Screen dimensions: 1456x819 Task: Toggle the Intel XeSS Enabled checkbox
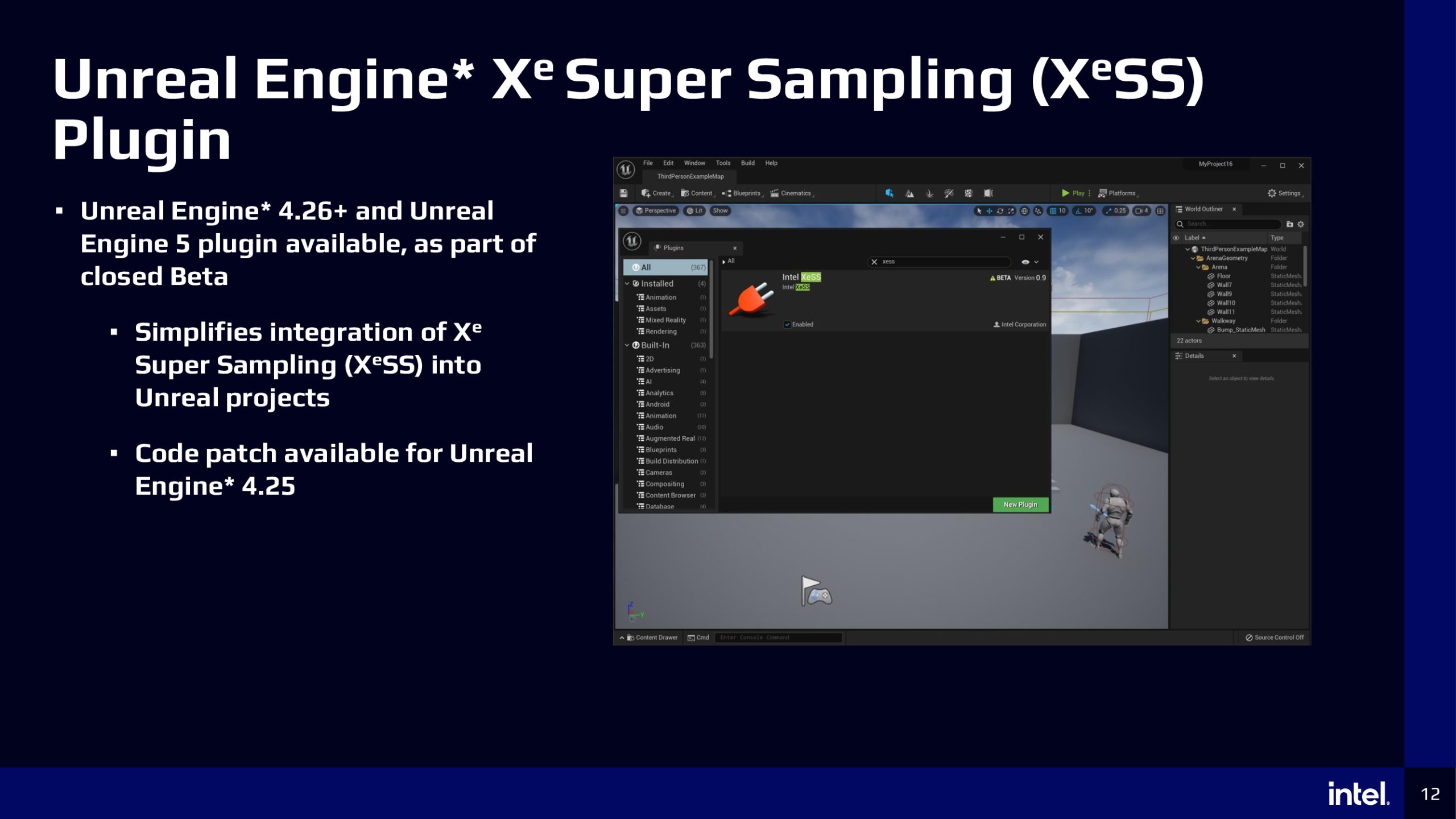click(787, 325)
